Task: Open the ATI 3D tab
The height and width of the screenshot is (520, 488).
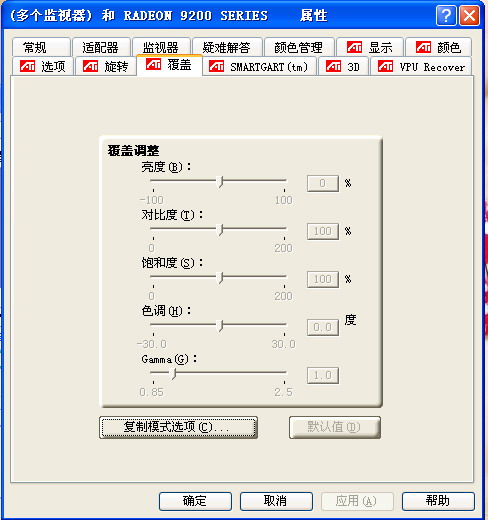Action: (x=343, y=66)
